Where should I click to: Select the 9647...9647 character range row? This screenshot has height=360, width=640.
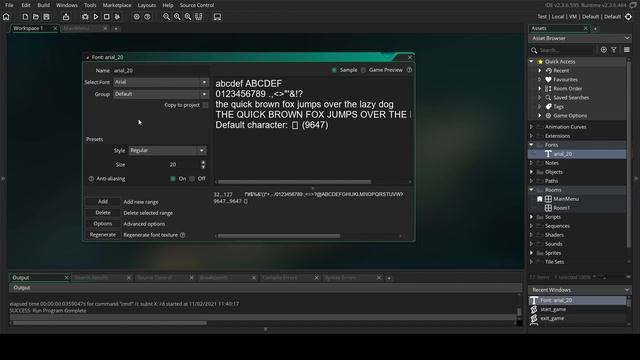pos(231,201)
